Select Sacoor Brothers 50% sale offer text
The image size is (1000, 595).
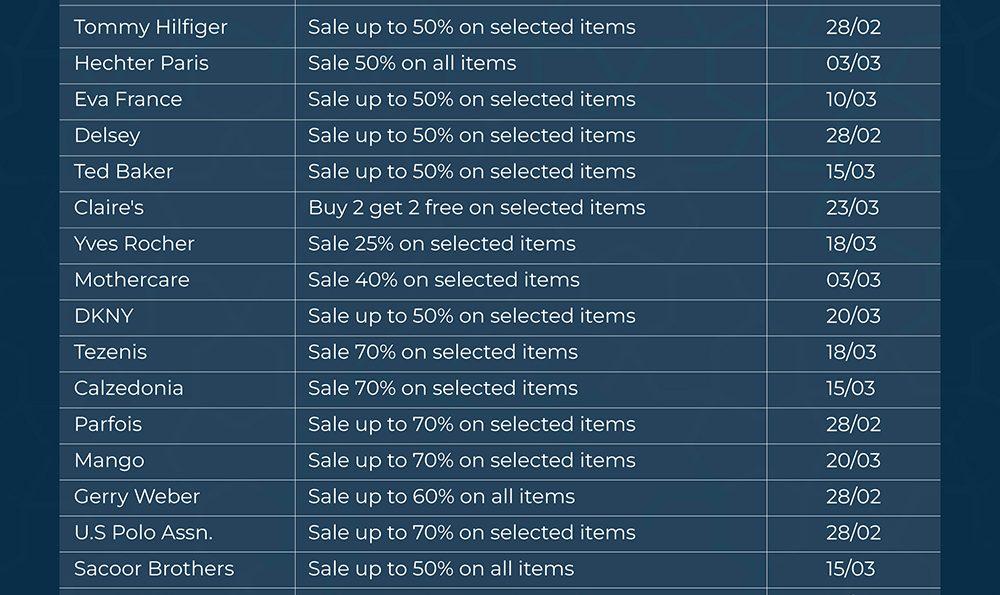[441, 568]
